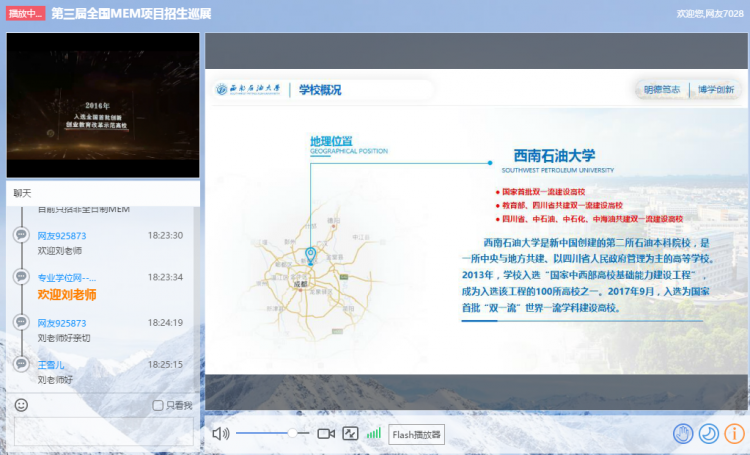The width and height of the screenshot is (750, 455).
Task: Click username 王雪儿
Action: [x=51, y=365]
